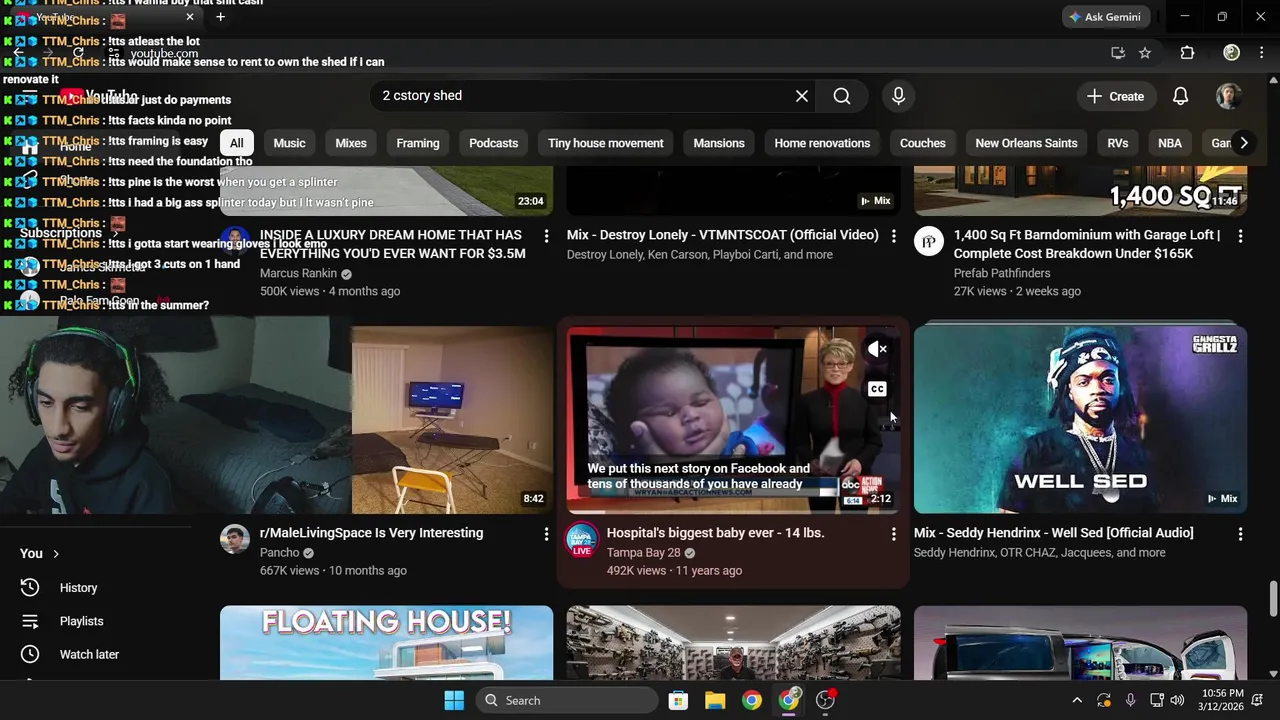Open options menu for Hospital's biggest baby video
This screenshot has height=720, width=1280.
coord(893,534)
